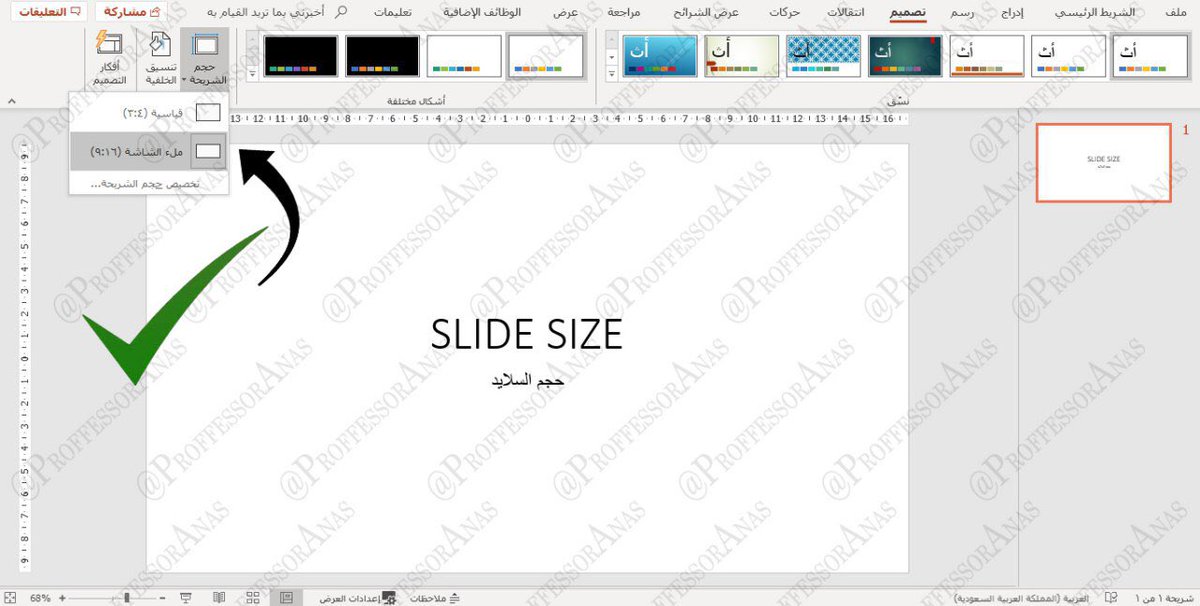Open the File (ملف) tab
The width and height of the screenshot is (1200, 606).
[1176, 13]
